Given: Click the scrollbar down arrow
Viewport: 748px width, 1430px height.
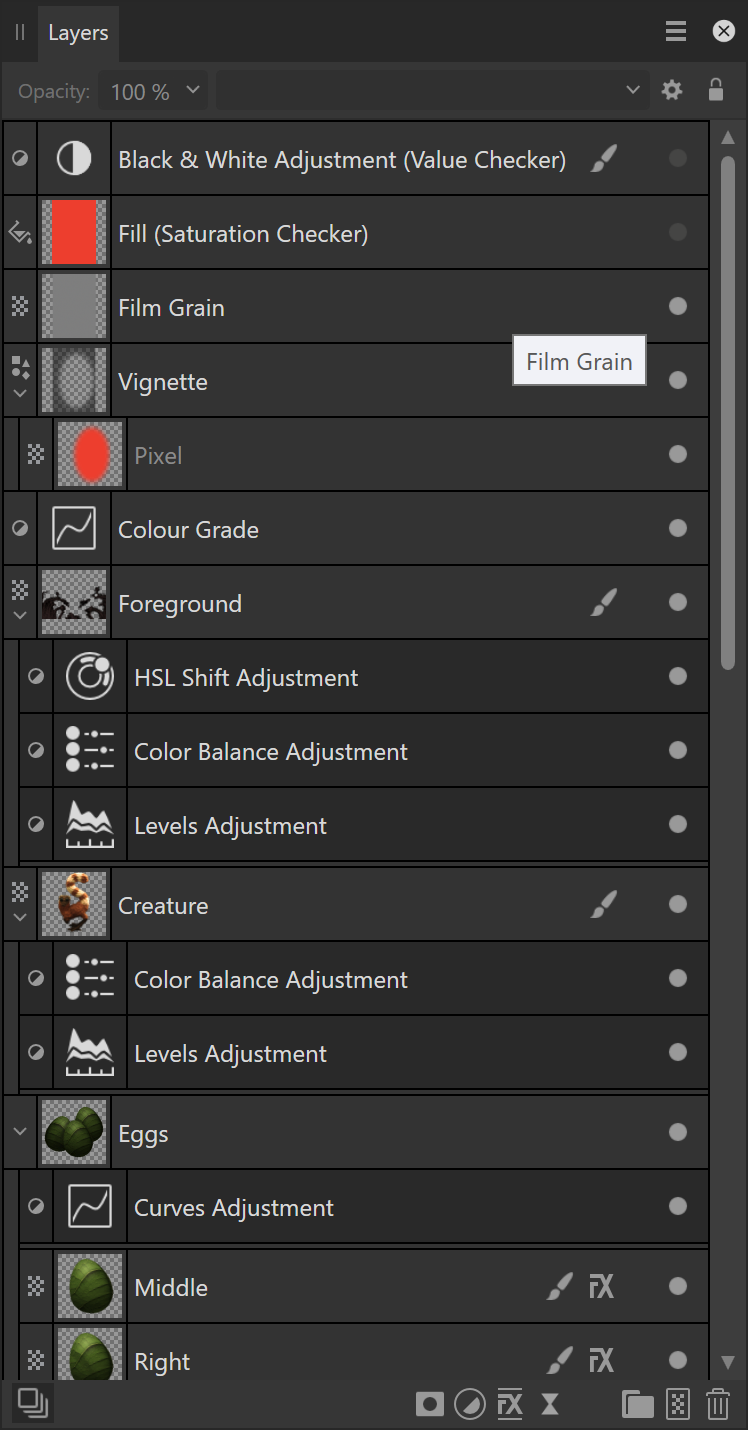Looking at the screenshot, I should tap(728, 1362).
